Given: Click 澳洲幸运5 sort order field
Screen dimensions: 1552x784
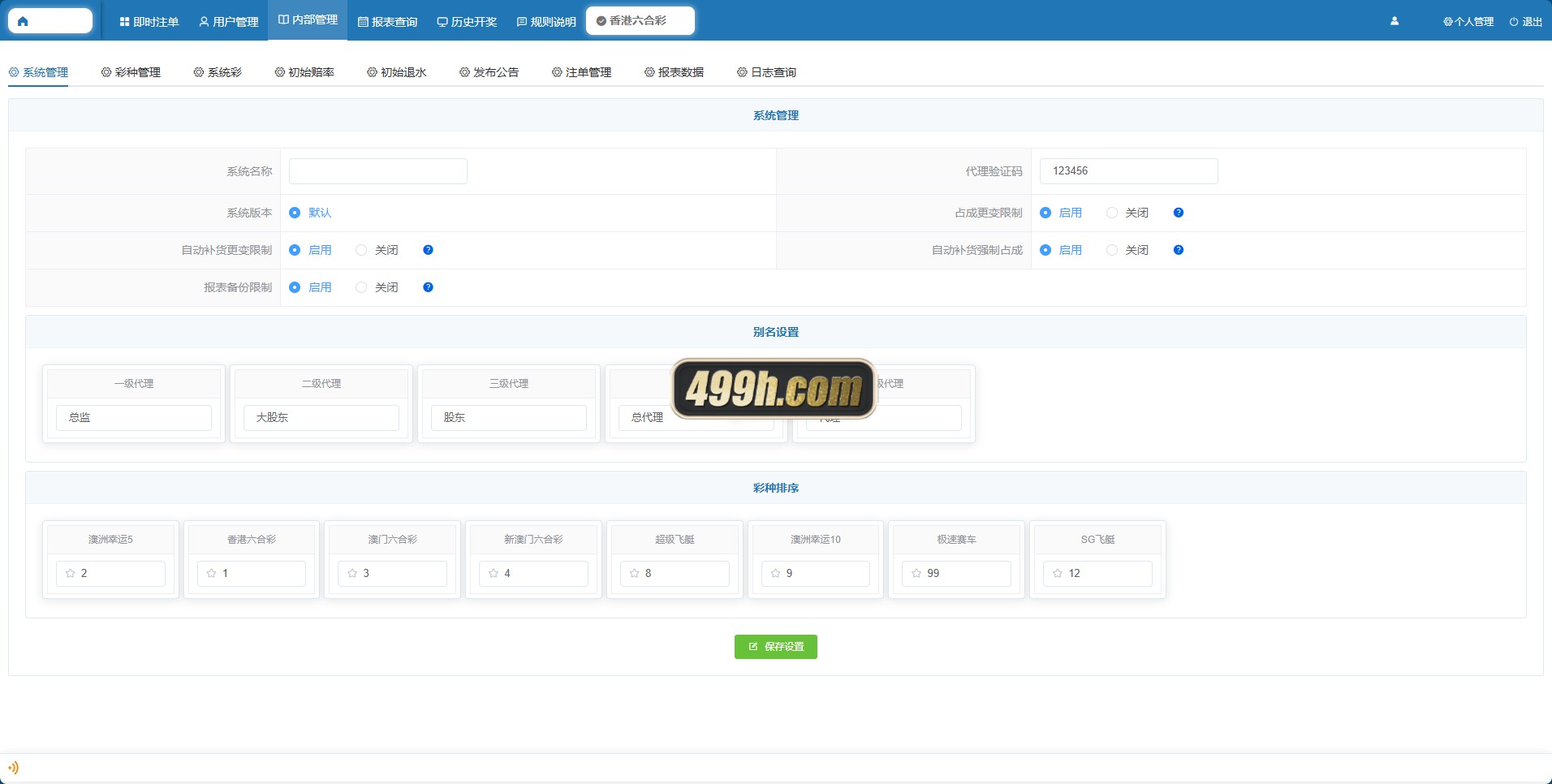Looking at the screenshot, I should (x=110, y=574).
